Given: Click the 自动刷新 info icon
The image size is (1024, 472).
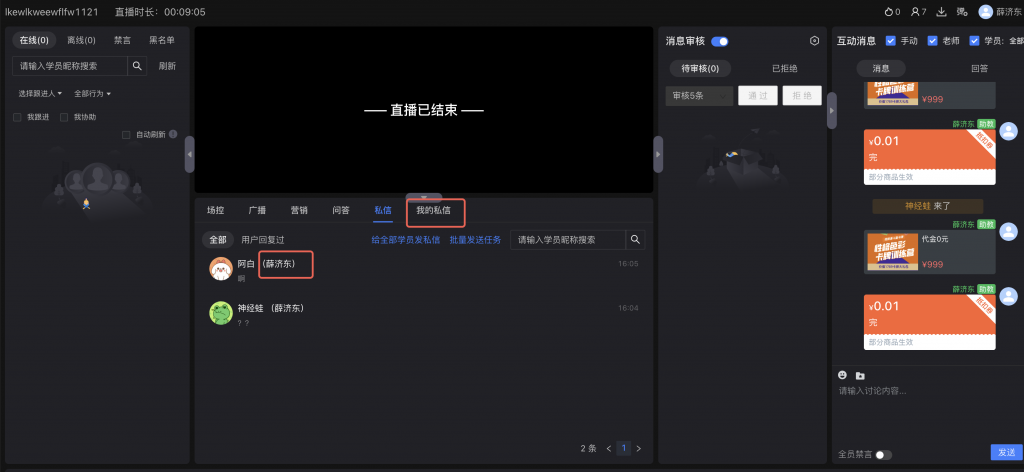Looking at the screenshot, I should click(173, 134).
